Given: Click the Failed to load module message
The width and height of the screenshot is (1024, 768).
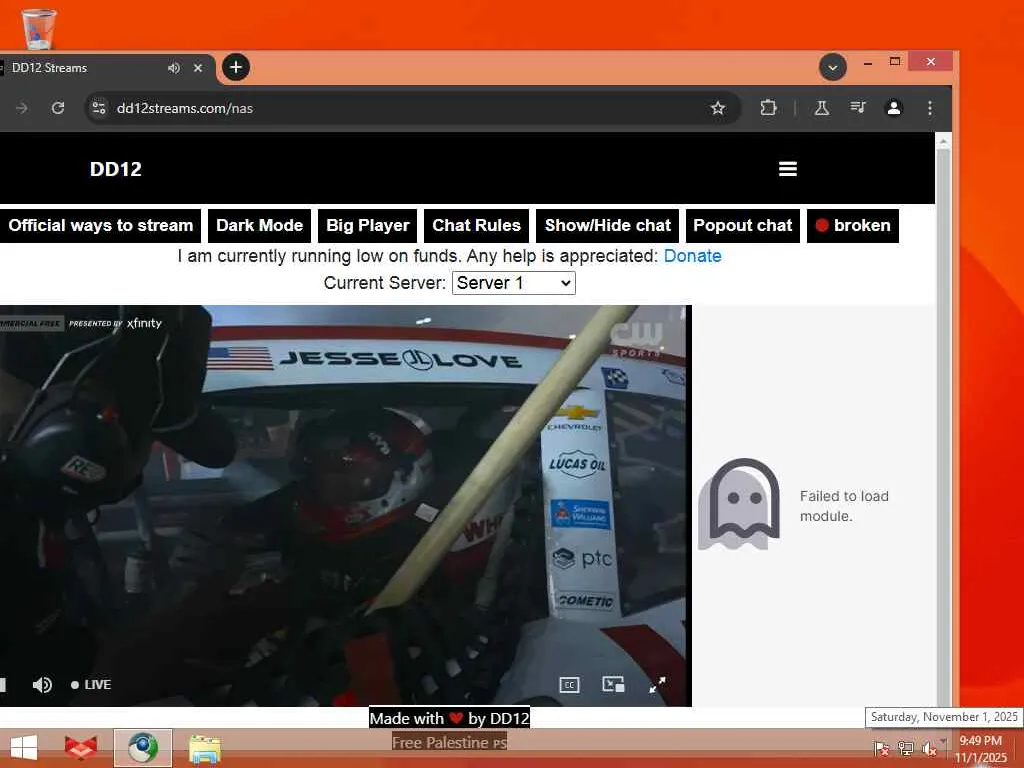Looking at the screenshot, I should click(x=844, y=505).
